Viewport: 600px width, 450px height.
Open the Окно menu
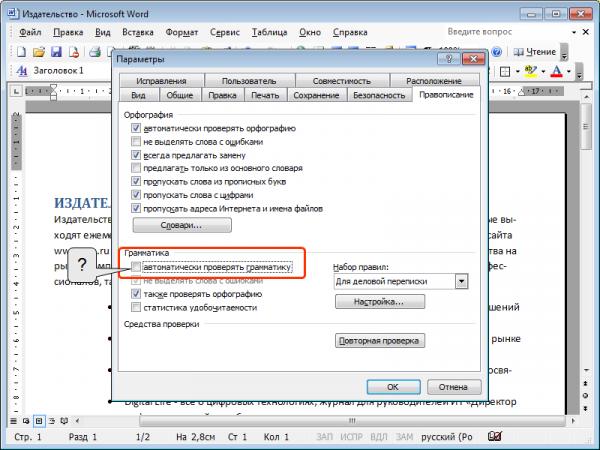tap(310, 32)
